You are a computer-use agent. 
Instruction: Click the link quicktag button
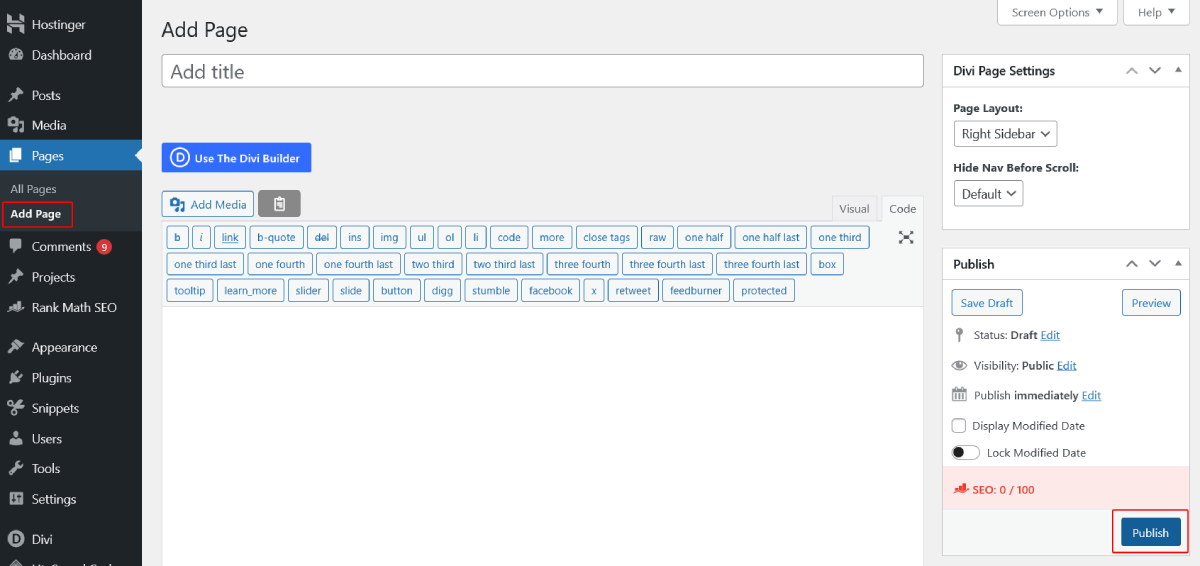[230, 237]
